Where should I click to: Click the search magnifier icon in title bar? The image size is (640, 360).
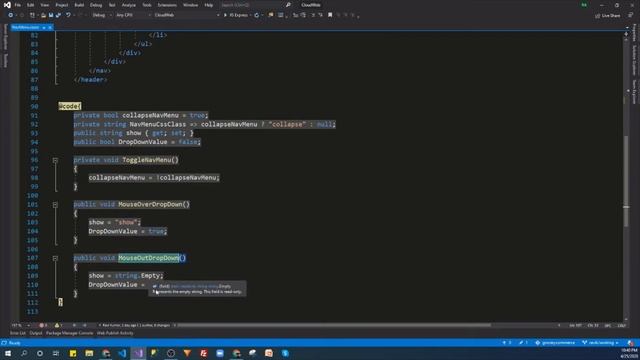pos(288,5)
